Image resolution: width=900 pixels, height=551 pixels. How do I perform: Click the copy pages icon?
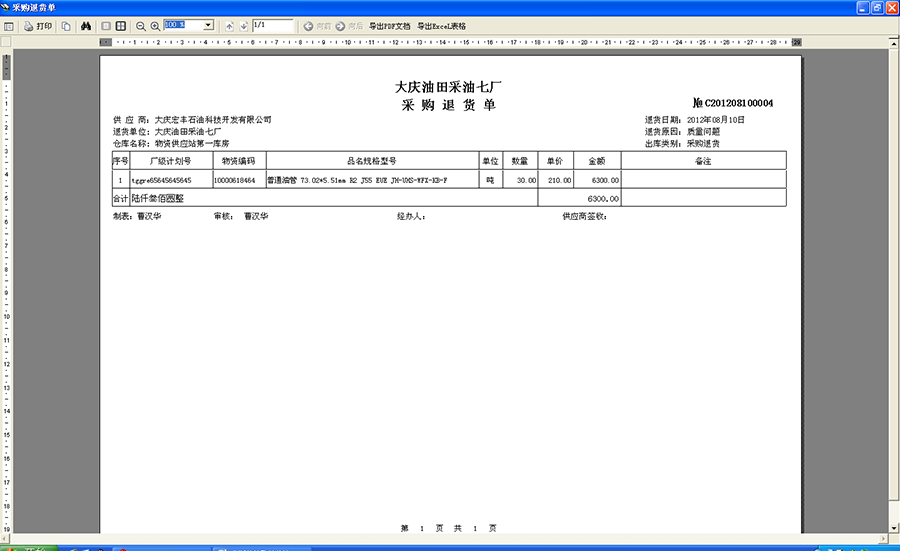[66, 26]
